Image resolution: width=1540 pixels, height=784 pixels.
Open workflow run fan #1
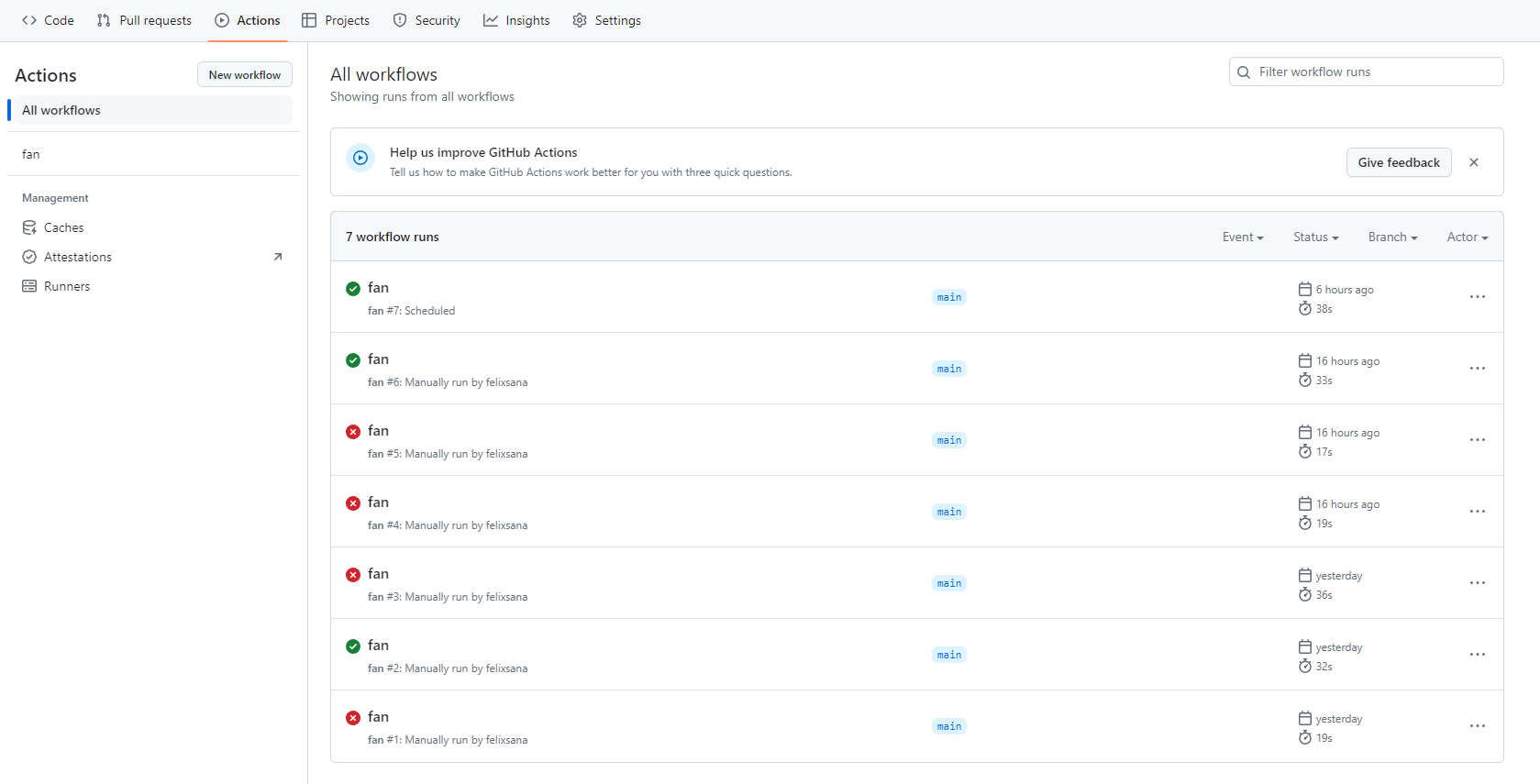click(x=379, y=717)
